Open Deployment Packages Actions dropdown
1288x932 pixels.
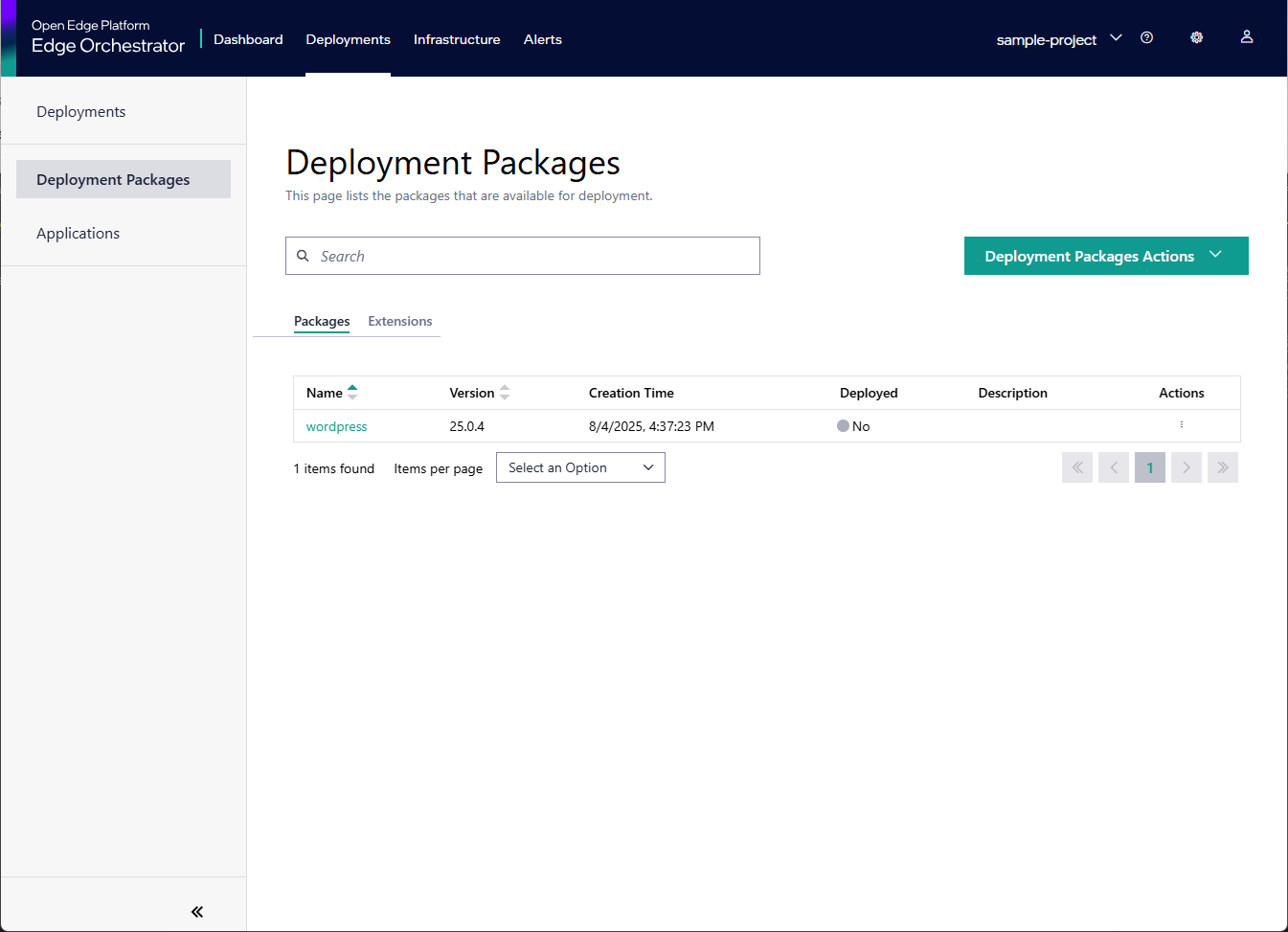click(1105, 256)
